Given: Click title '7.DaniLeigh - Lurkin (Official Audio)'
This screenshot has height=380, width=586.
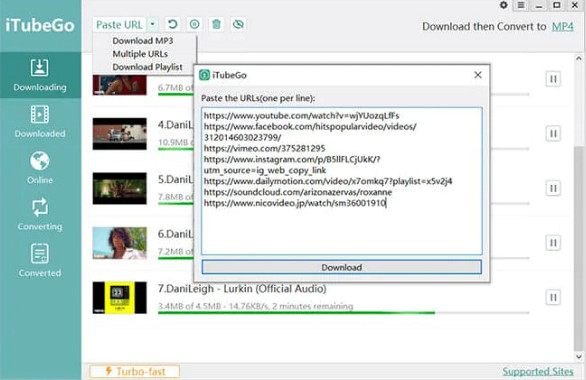Looking at the screenshot, I should 242,289.
